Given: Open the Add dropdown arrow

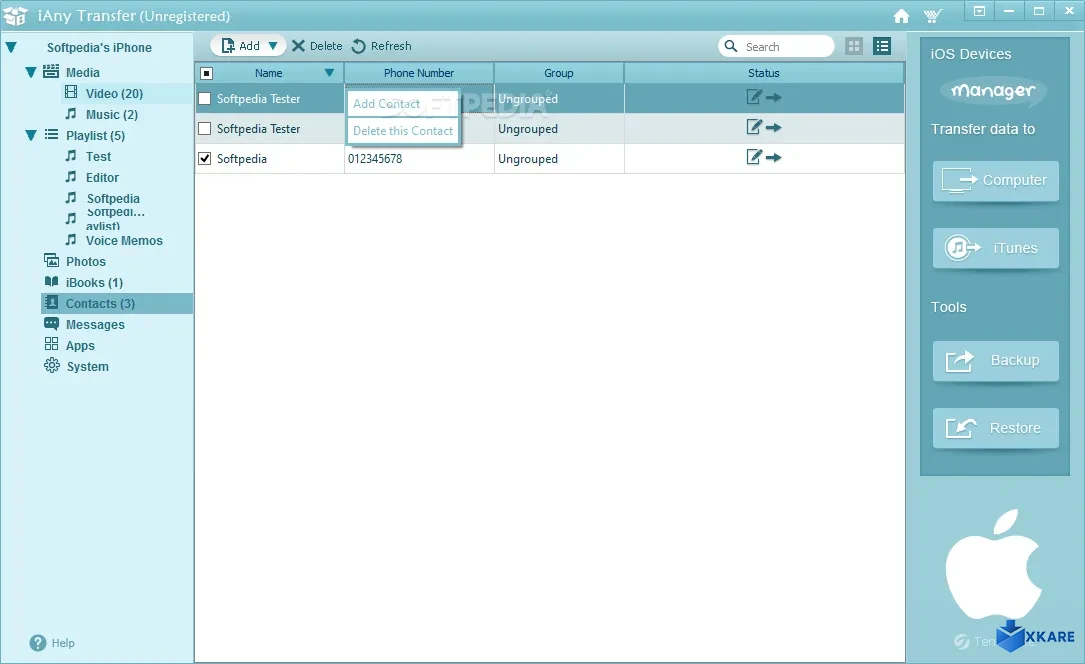Looking at the screenshot, I should [273, 46].
